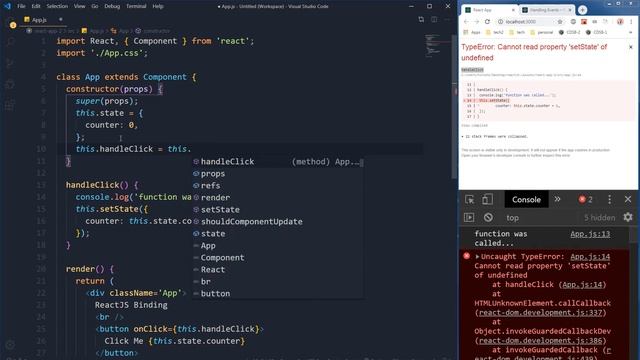
Task: Click the unsaved dot on App.js tab
Action: point(60,19)
